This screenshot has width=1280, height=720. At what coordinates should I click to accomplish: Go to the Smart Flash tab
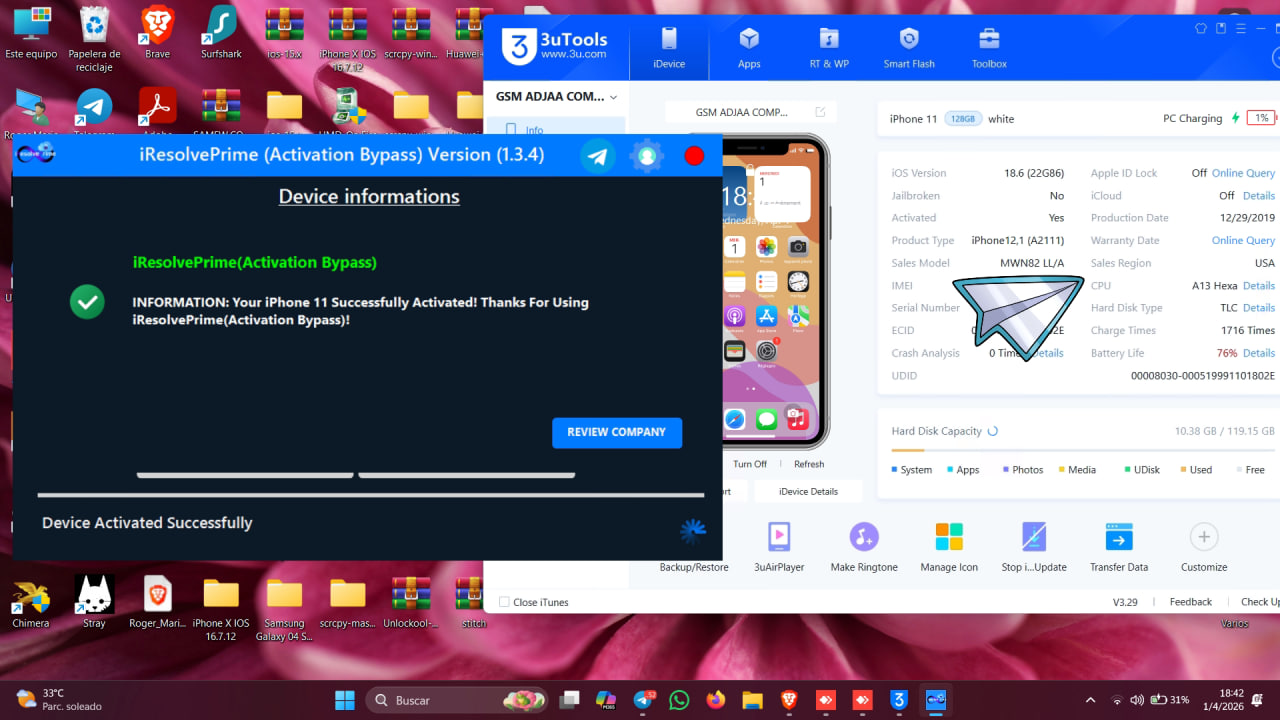click(x=909, y=48)
